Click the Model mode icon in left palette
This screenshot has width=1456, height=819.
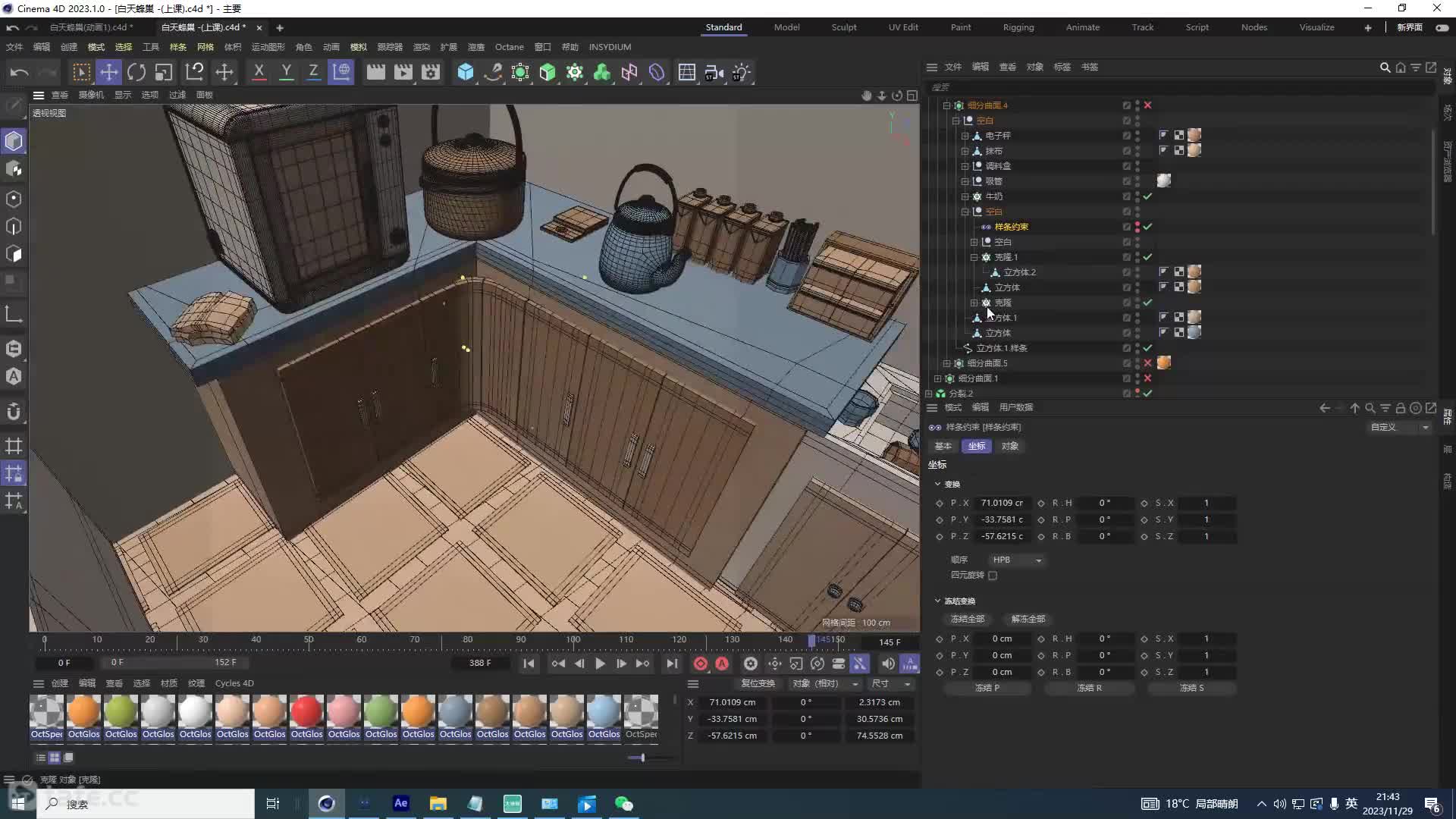14,141
